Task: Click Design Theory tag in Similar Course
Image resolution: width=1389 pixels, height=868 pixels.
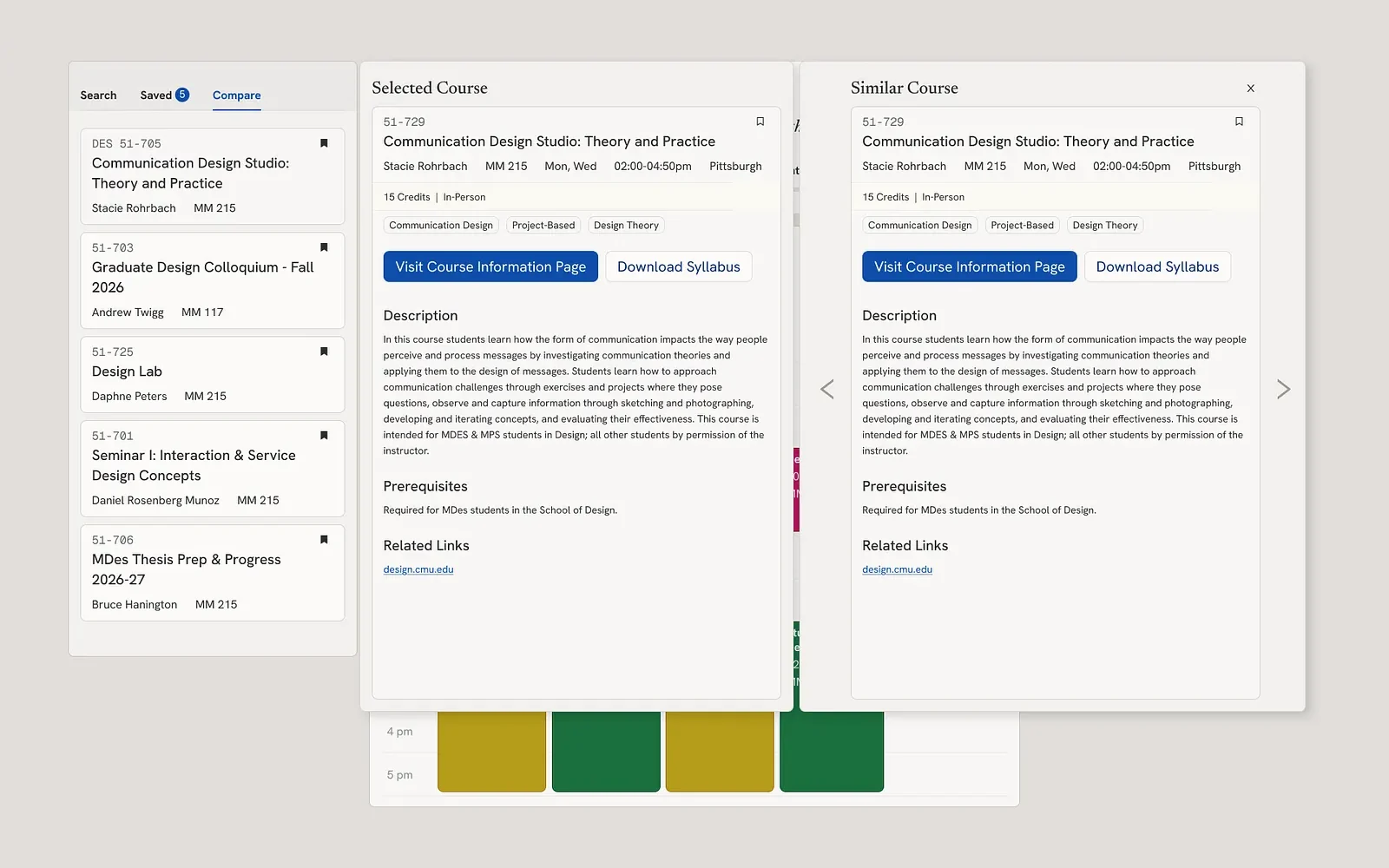Action: 1105,225
